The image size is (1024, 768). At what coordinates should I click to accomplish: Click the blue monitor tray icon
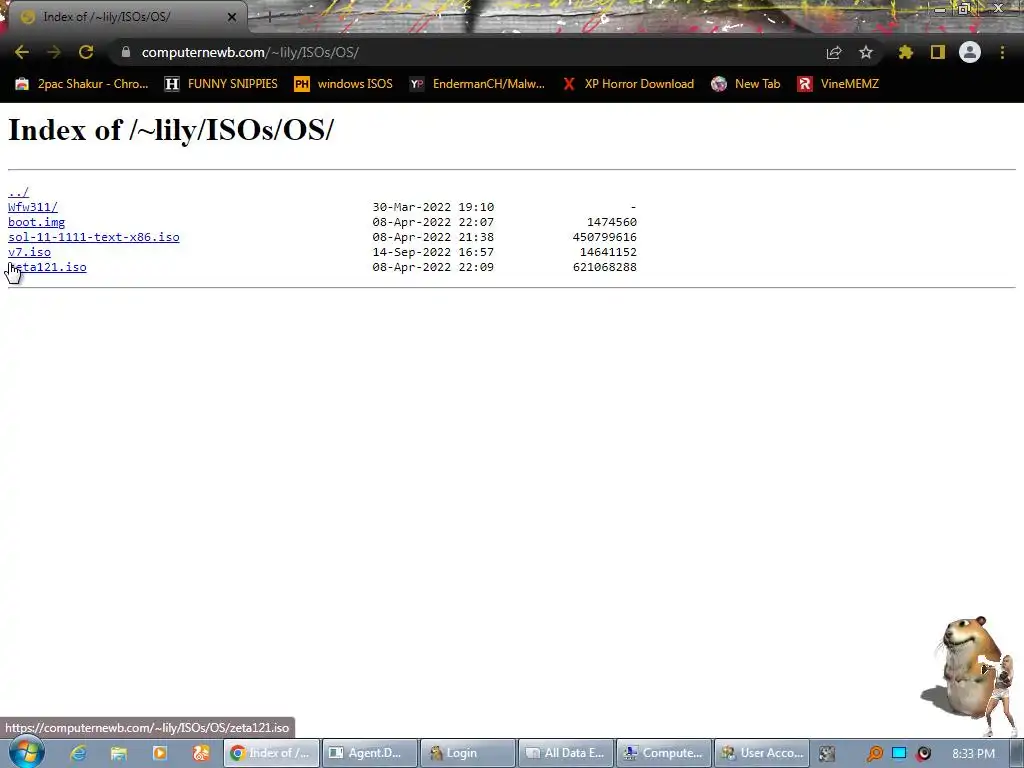click(x=899, y=753)
